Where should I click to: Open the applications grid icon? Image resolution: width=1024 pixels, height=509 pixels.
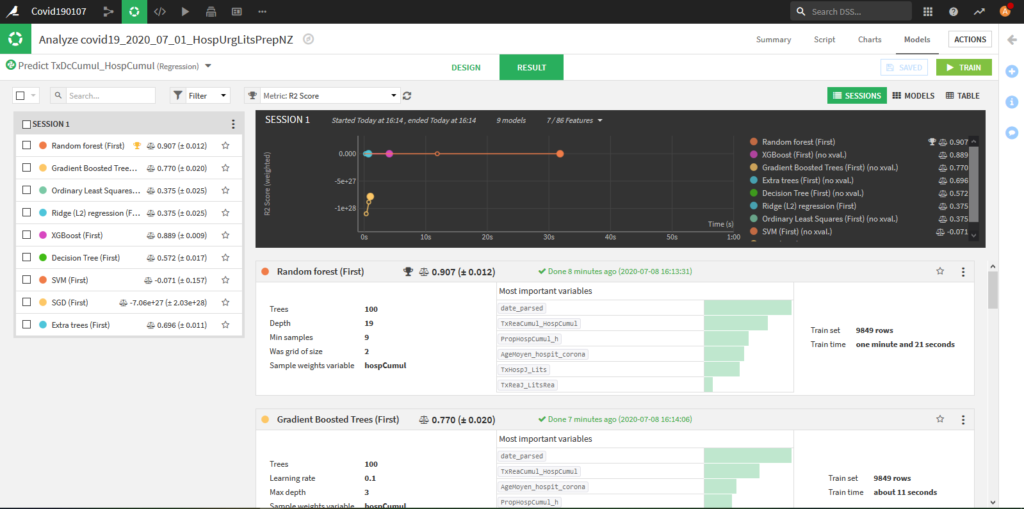click(927, 12)
